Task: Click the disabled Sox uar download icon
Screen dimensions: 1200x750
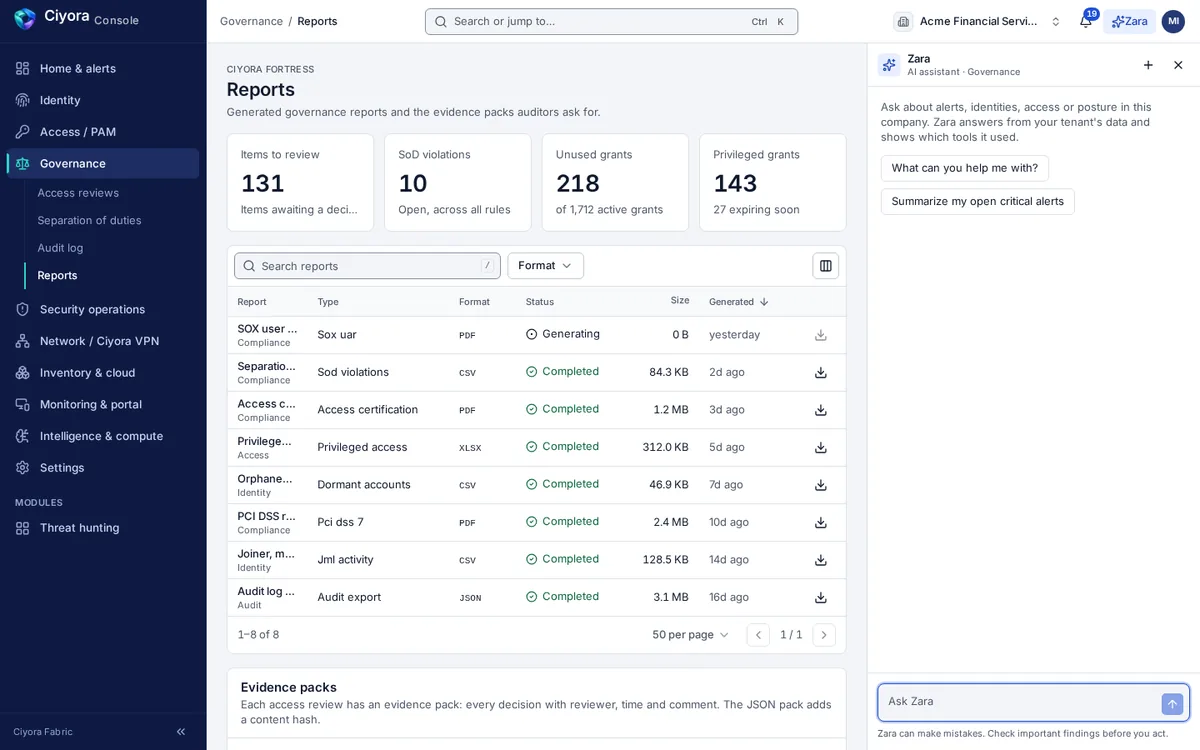Action: pyautogui.click(x=821, y=335)
